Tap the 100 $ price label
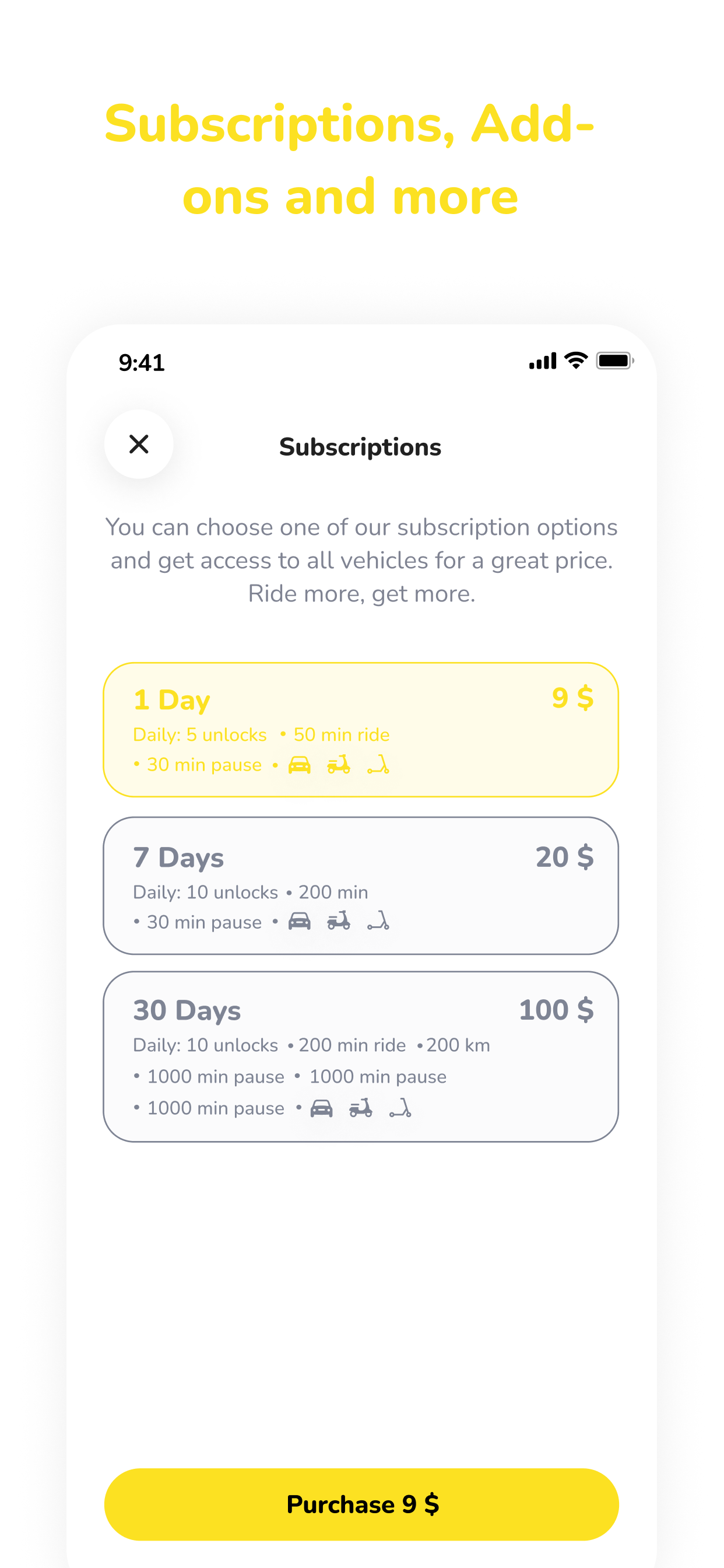The image size is (724, 1568). 556,1010
